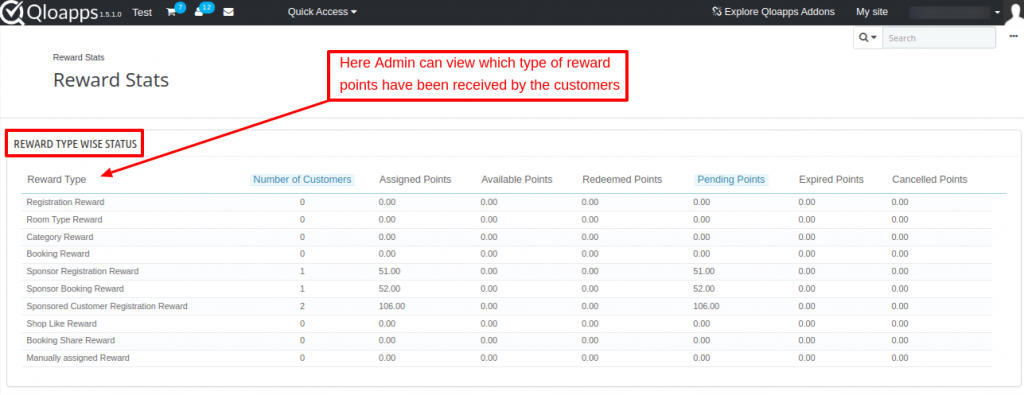The height and width of the screenshot is (395, 1024).
Task: Click the version 1.5.1.0 label
Action: [x=111, y=15]
